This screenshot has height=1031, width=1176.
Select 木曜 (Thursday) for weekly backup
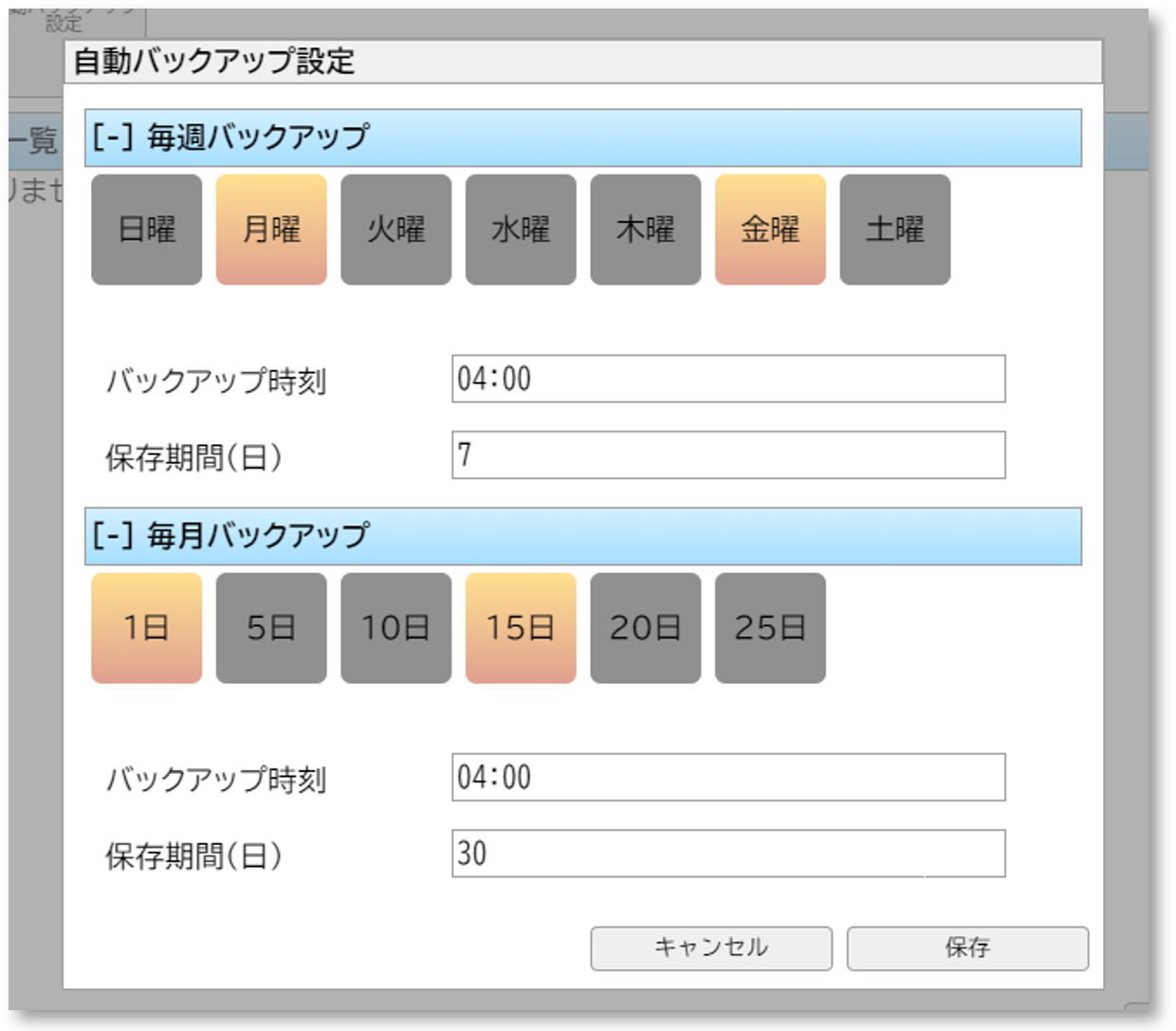pos(646,229)
